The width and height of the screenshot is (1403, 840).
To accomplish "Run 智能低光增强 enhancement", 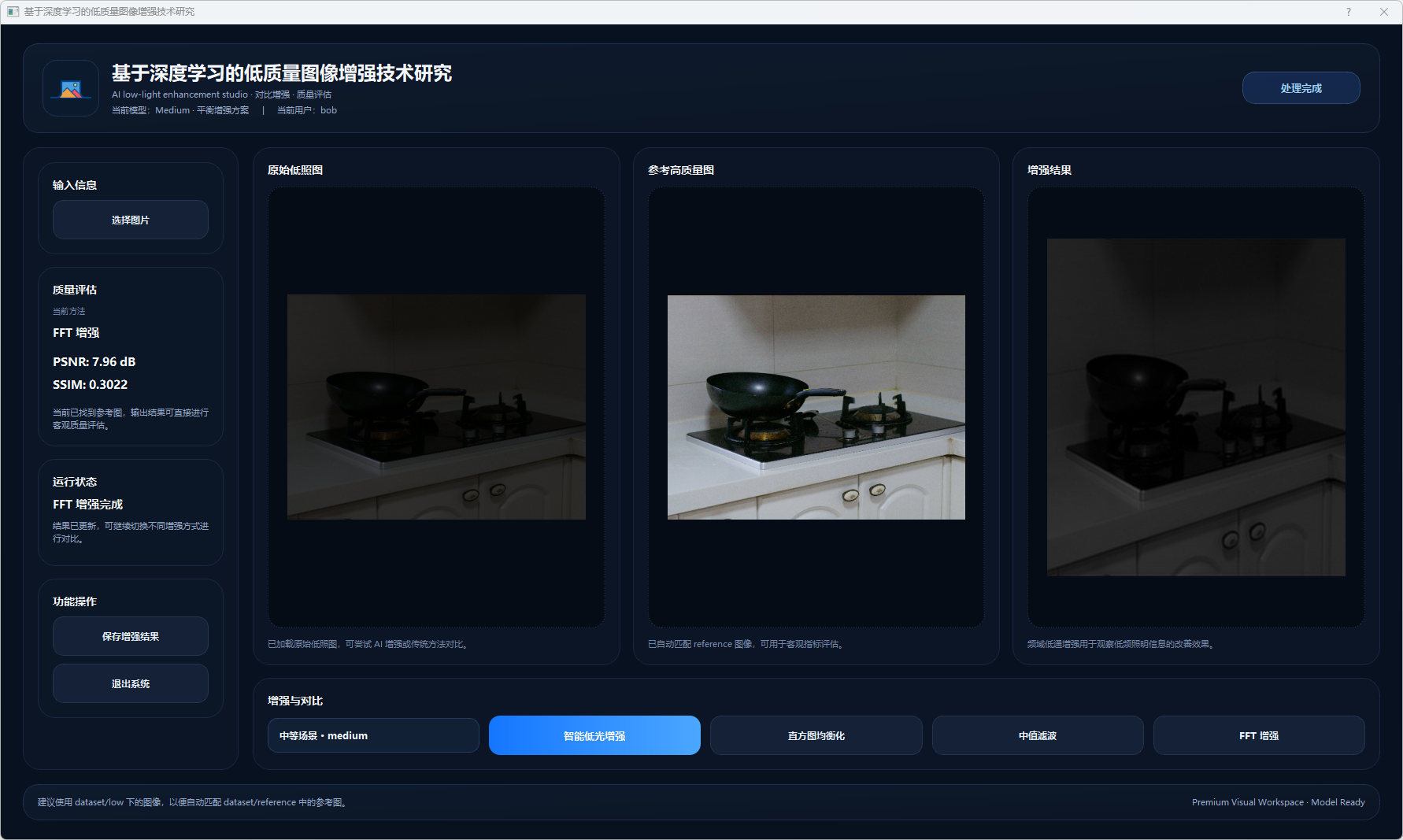I will click(x=594, y=735).
